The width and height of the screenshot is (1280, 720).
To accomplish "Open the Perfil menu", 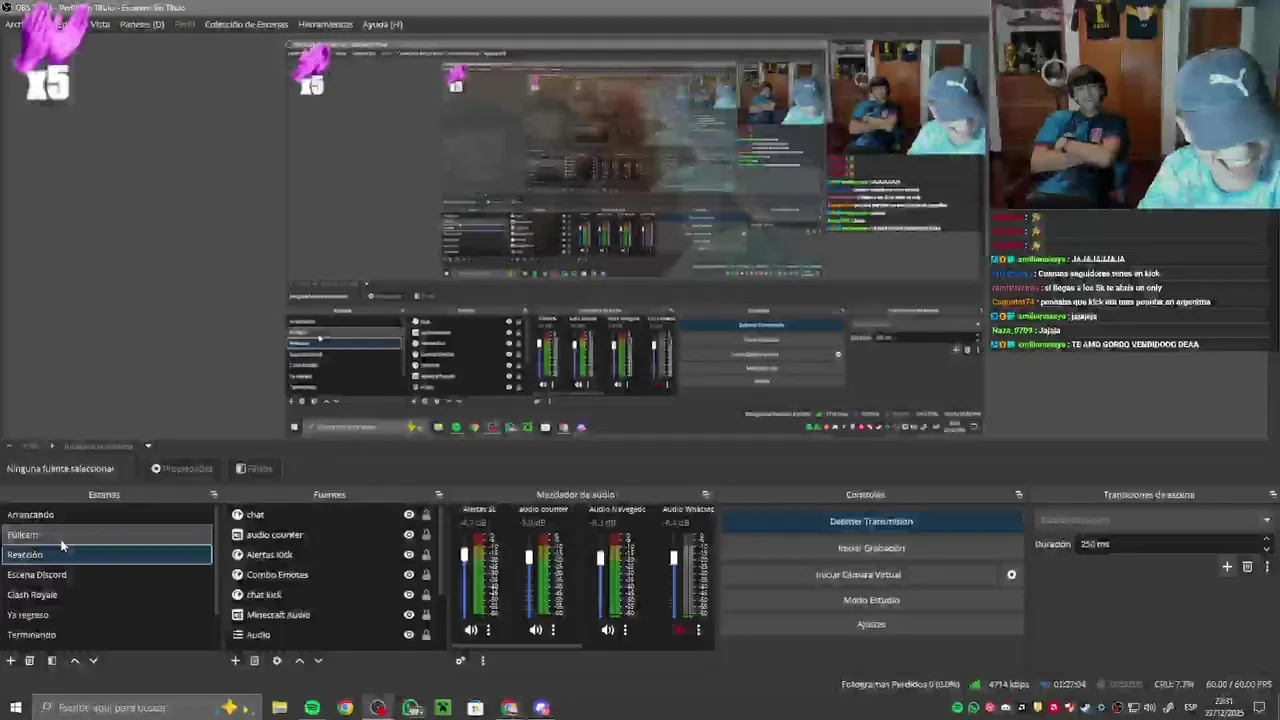I will (185, 24).
